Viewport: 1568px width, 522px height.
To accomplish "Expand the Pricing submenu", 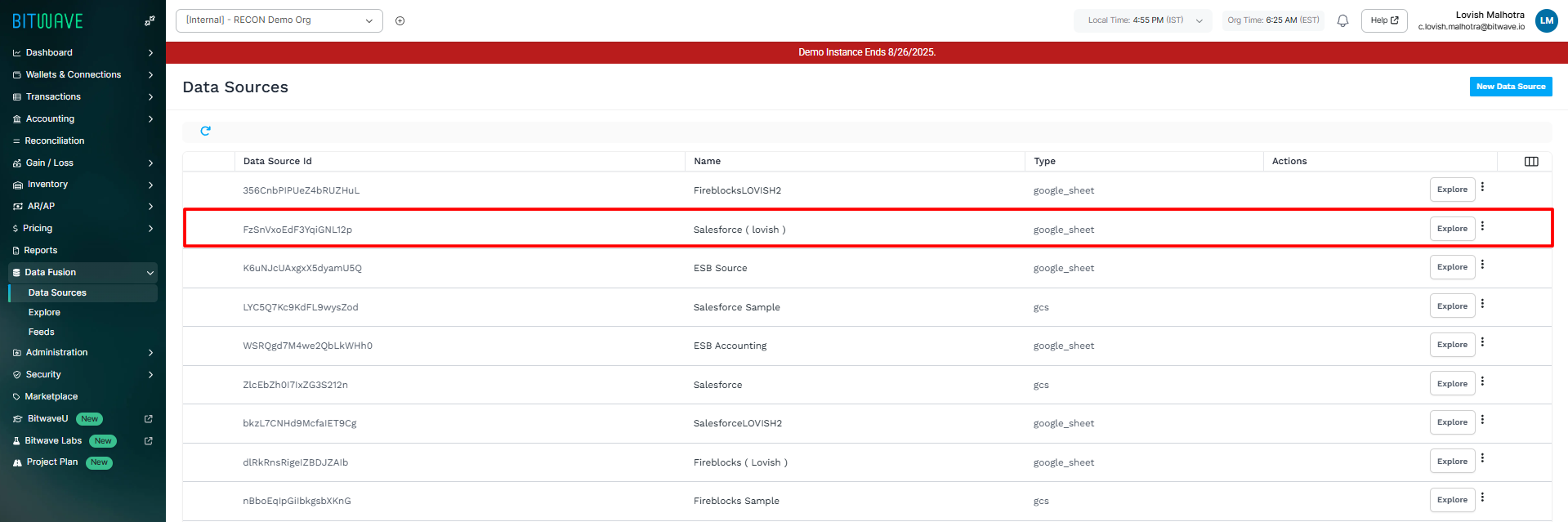I will (x=150, y=229).
